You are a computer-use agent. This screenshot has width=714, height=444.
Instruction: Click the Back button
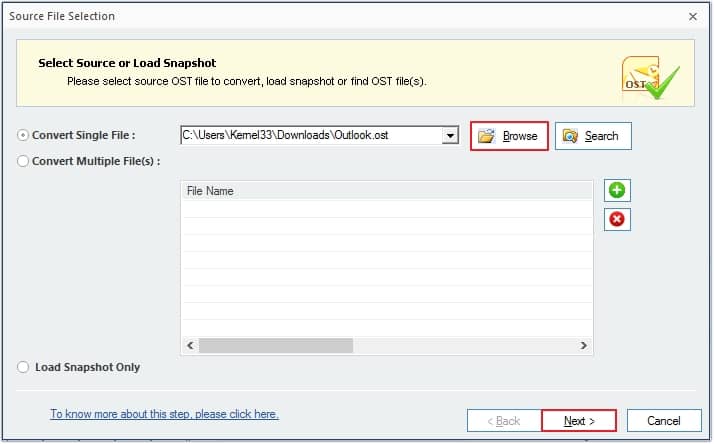504,421
